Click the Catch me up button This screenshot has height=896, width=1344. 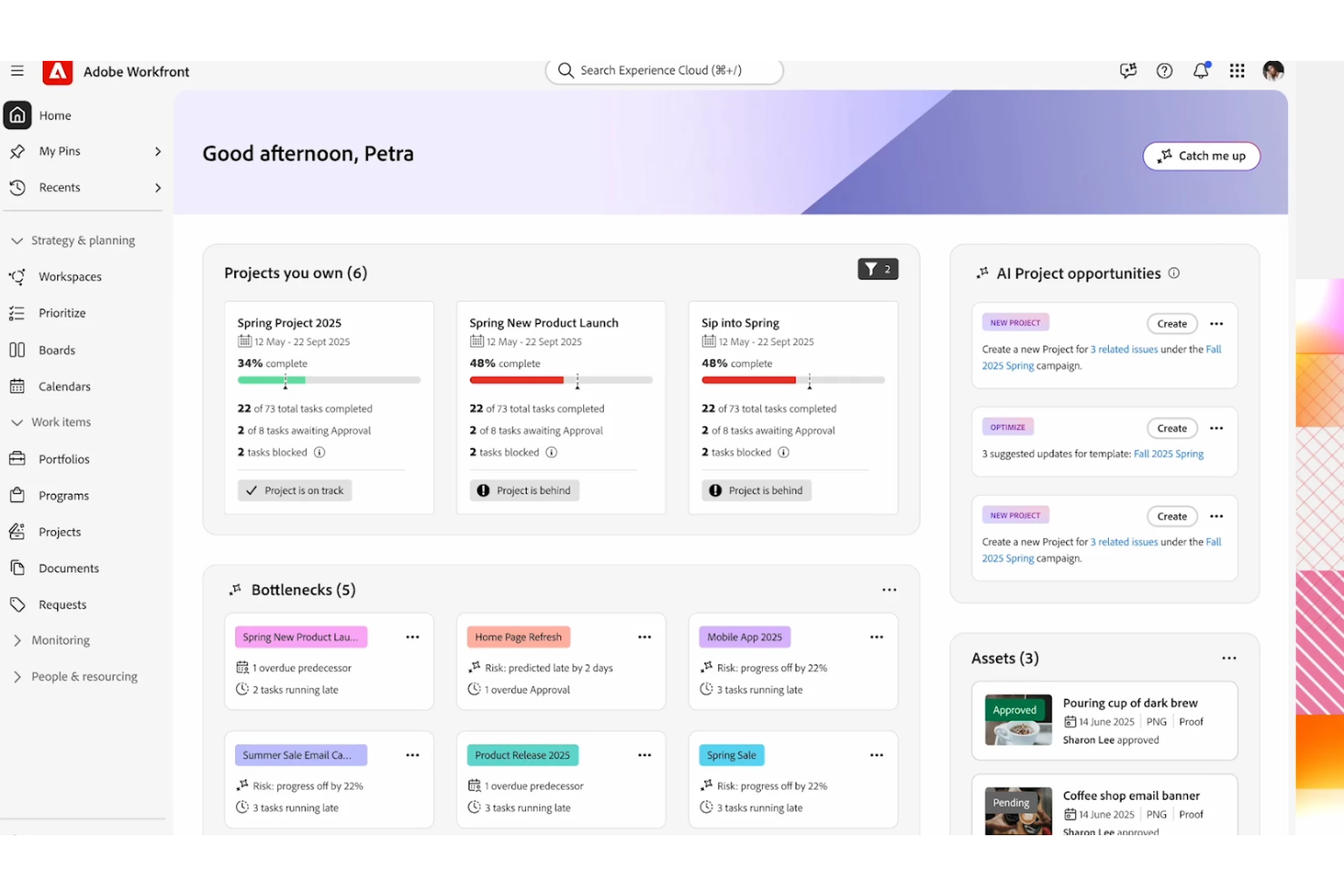pyautogui.click(x=1201, y=156)
